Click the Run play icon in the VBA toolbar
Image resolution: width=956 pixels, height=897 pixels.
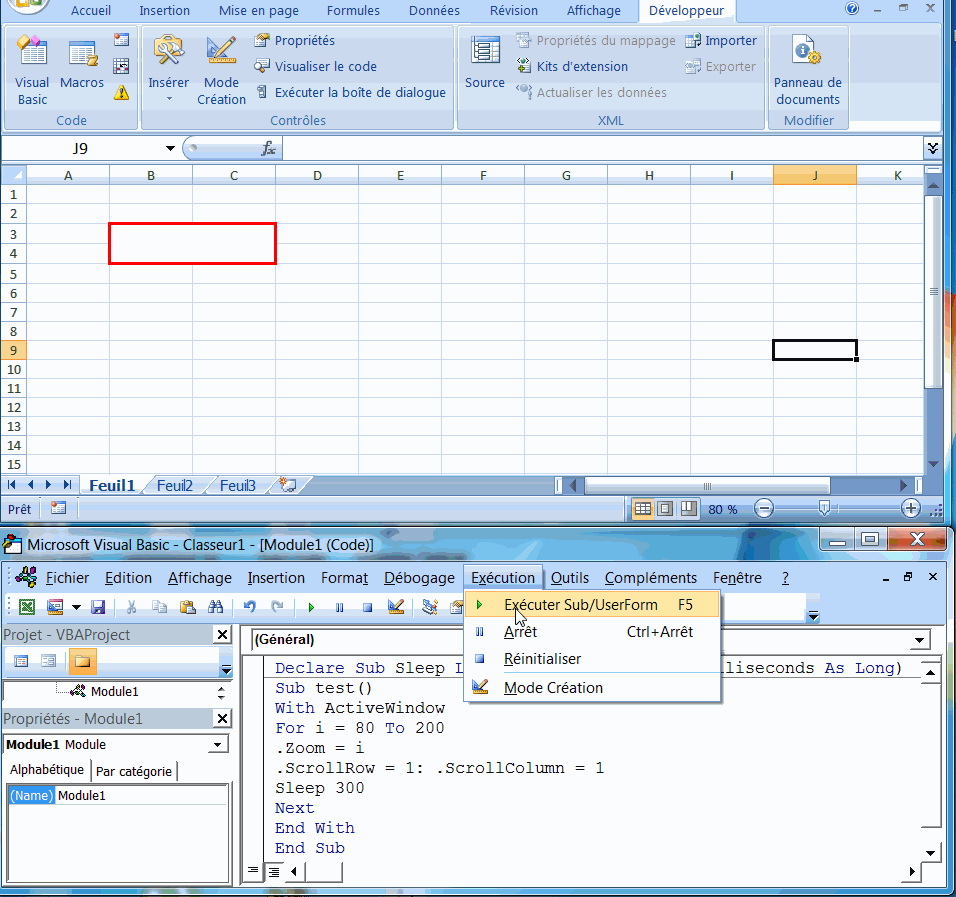(x=312, y=607)
